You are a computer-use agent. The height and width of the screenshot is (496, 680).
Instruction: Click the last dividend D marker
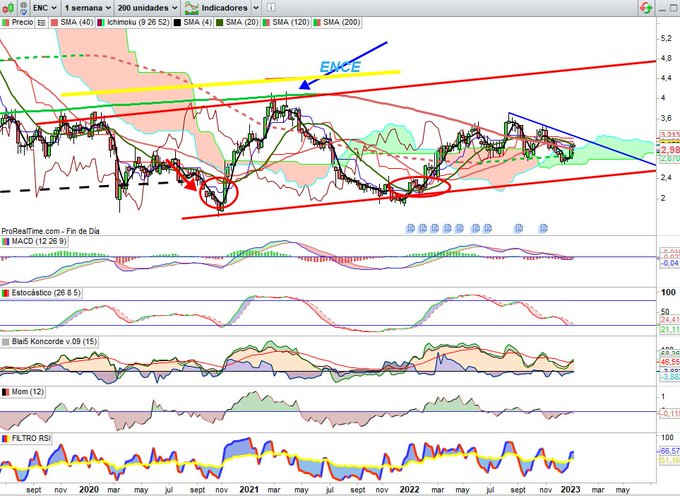pyautogui.click(x=543, y=228)
